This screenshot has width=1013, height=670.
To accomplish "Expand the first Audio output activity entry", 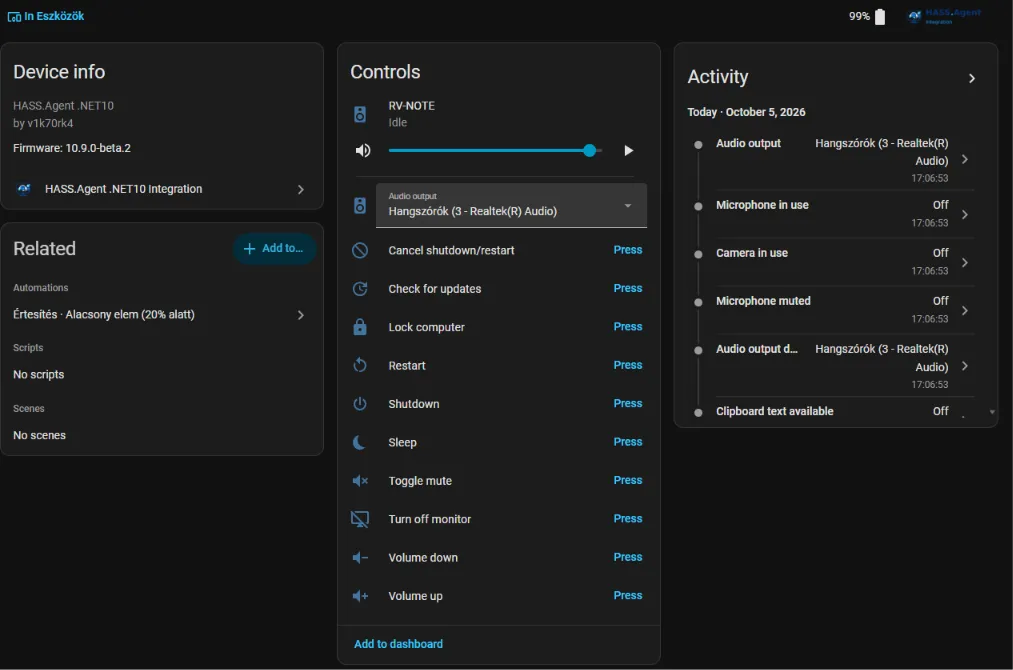I will (x=965, y=160).
